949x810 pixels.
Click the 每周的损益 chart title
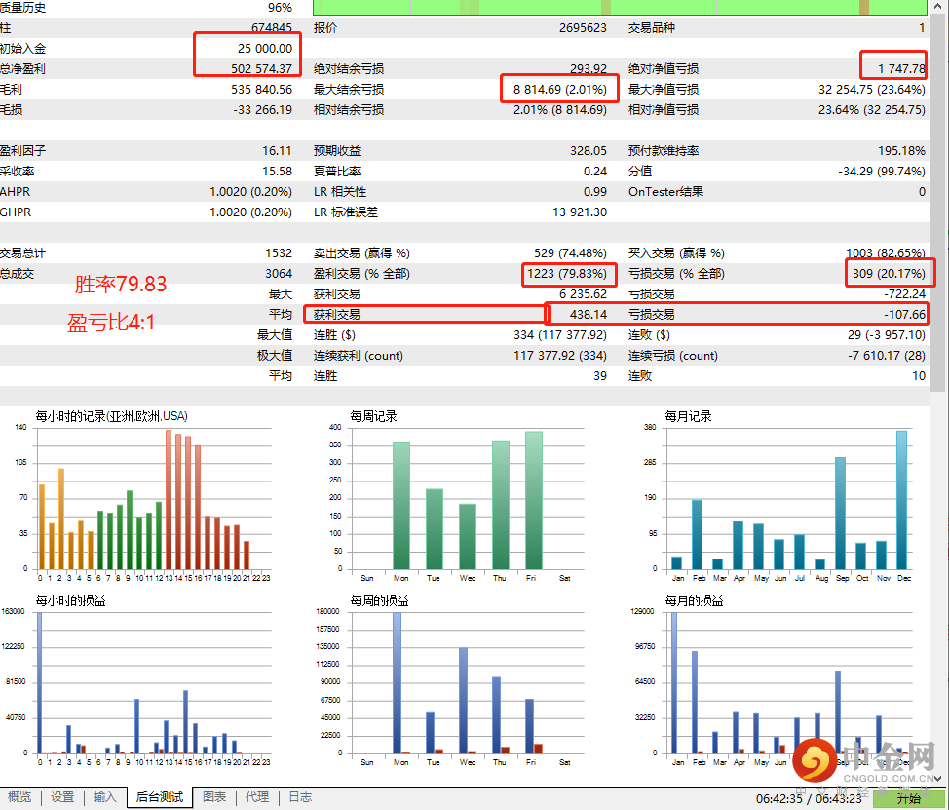pos(379,601)
